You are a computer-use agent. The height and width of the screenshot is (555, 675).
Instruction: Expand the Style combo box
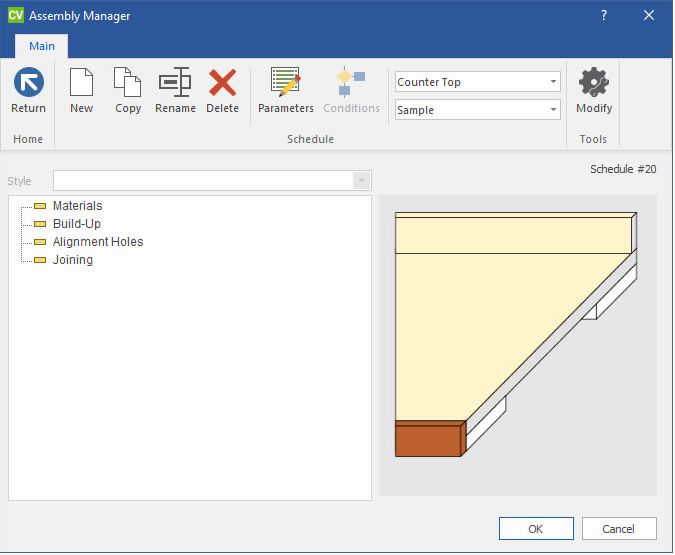pos(361,181)
